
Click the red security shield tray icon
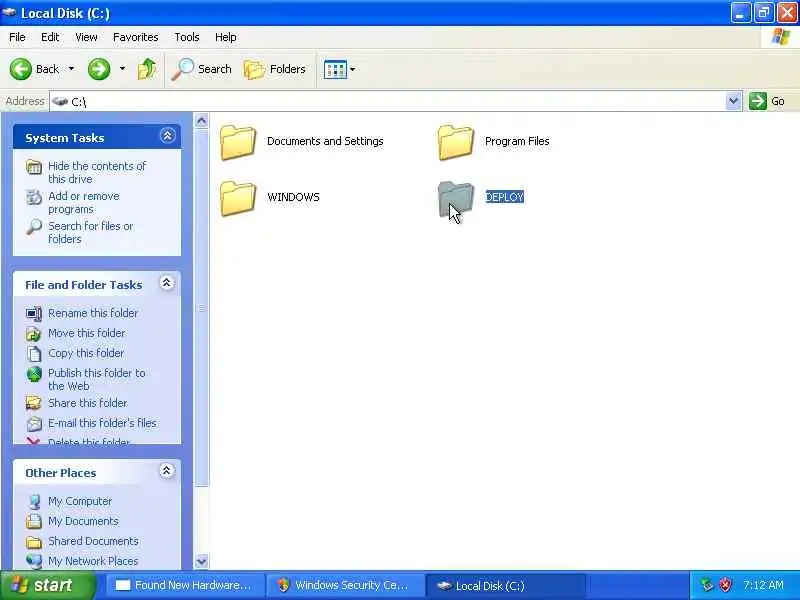coord(725,585)
